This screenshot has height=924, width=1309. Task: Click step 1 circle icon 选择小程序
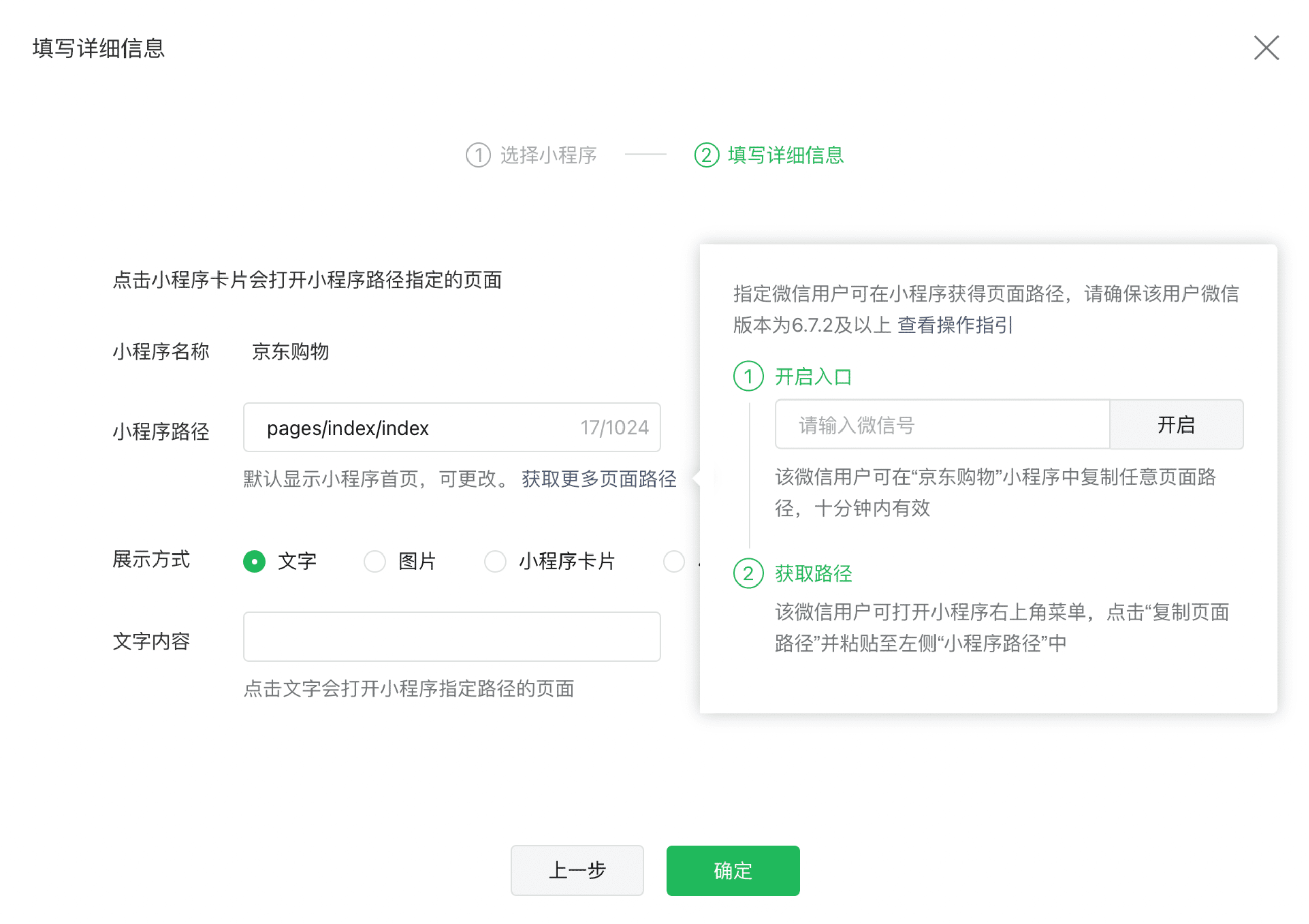coord(478,155)
